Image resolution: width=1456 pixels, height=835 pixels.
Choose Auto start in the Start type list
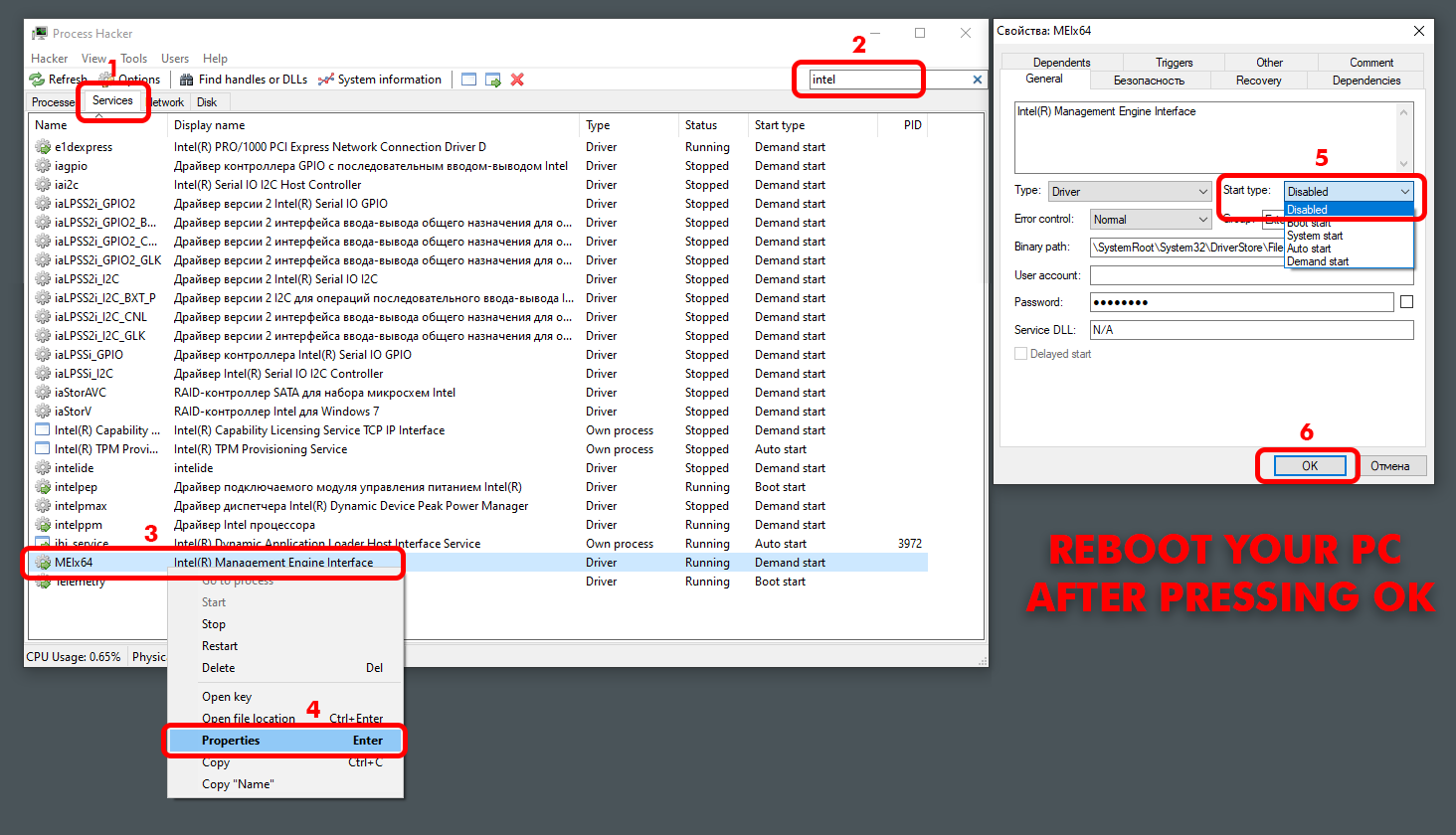click(1349, 249)
